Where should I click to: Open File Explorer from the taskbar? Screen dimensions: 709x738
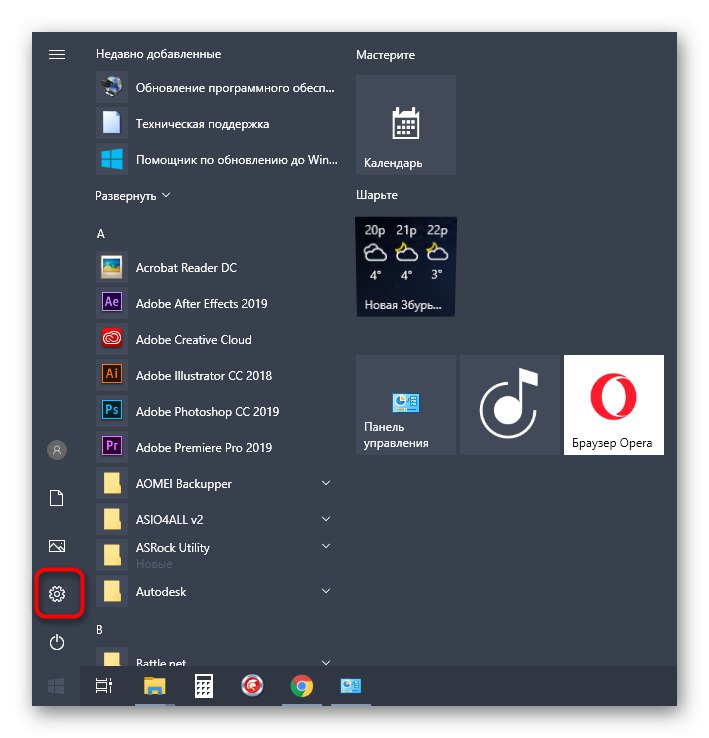(155, 686)
